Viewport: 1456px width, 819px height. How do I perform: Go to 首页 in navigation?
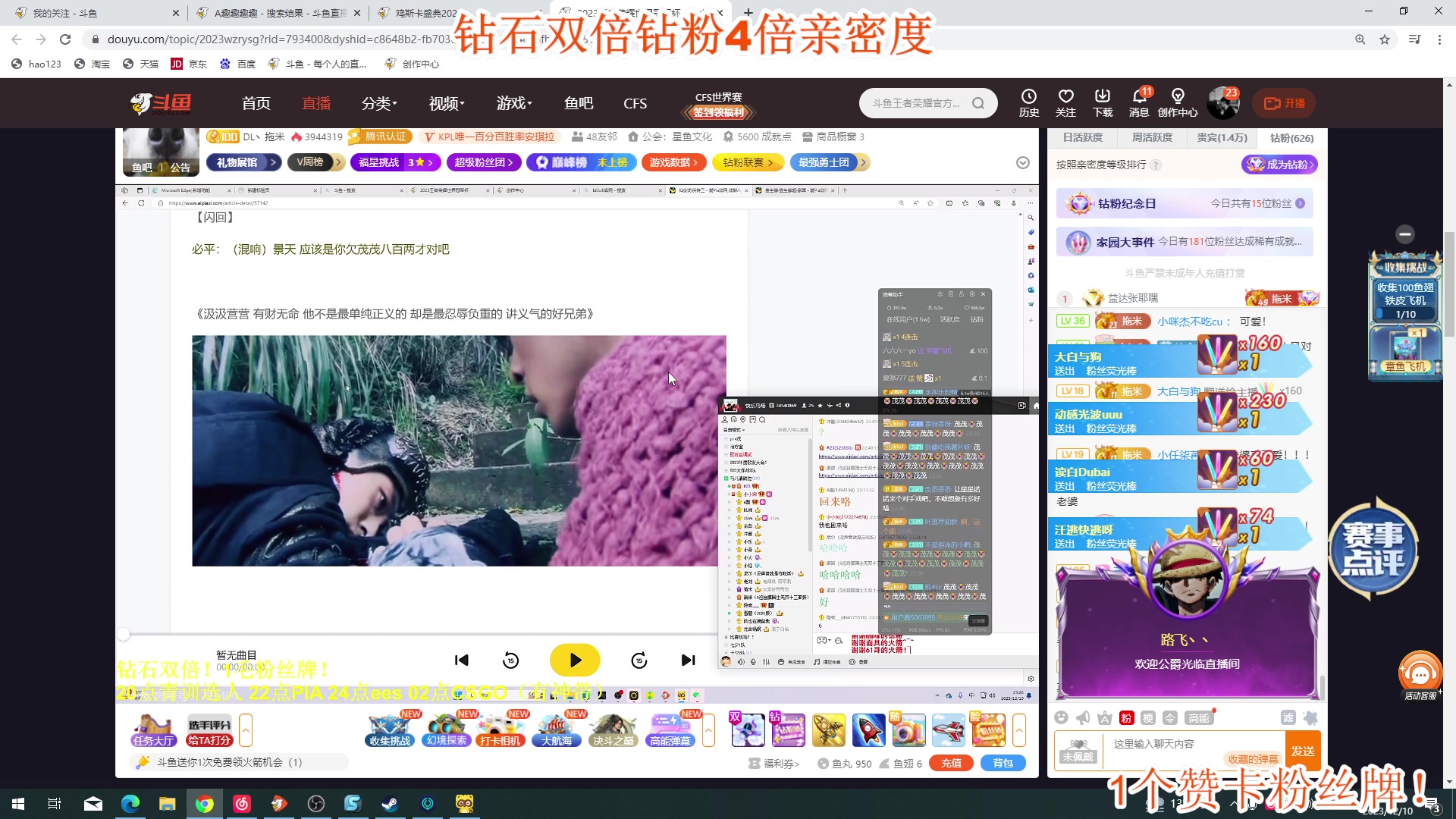(x=256, y=103)
